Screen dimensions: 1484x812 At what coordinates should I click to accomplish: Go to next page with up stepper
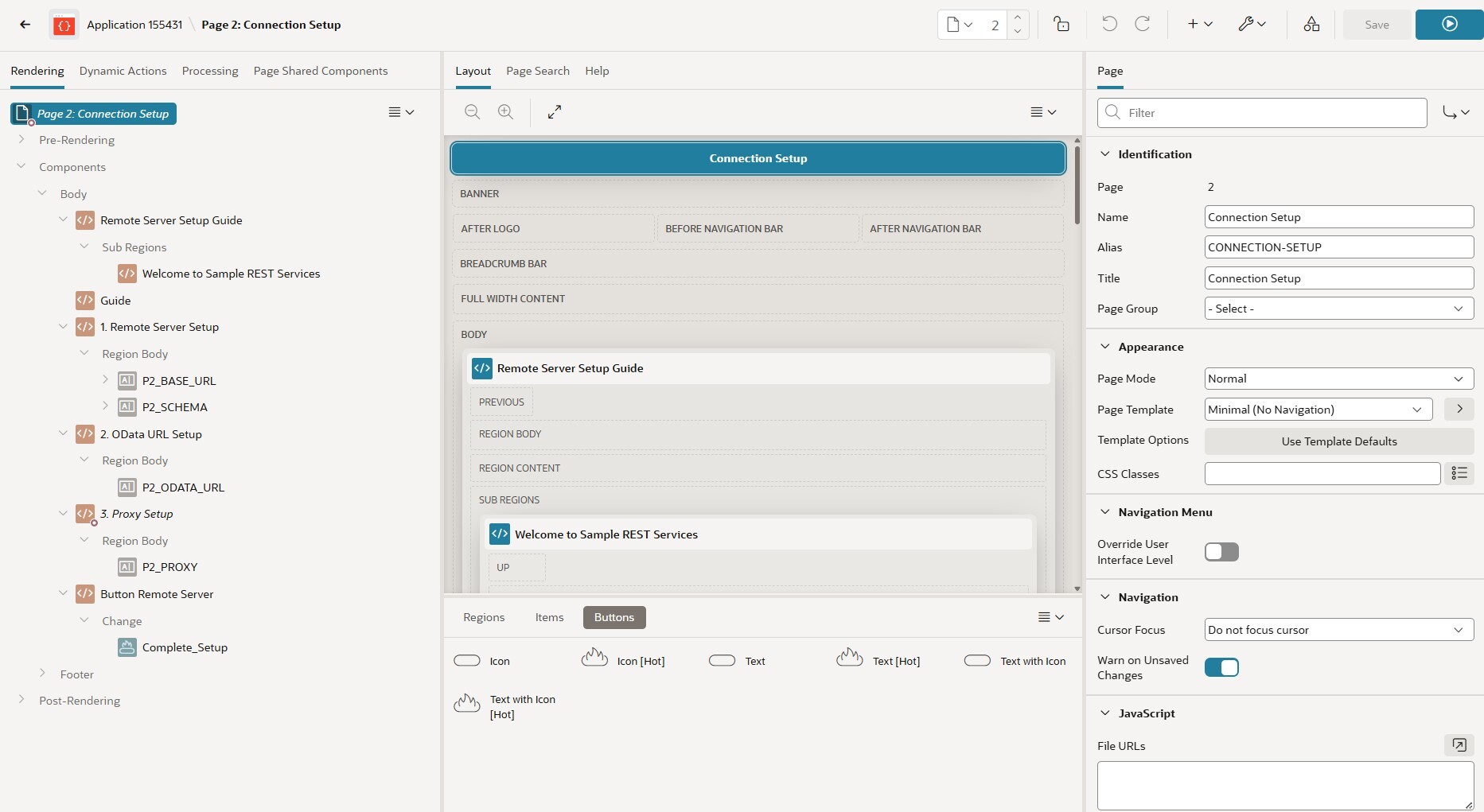[1018, 17]
